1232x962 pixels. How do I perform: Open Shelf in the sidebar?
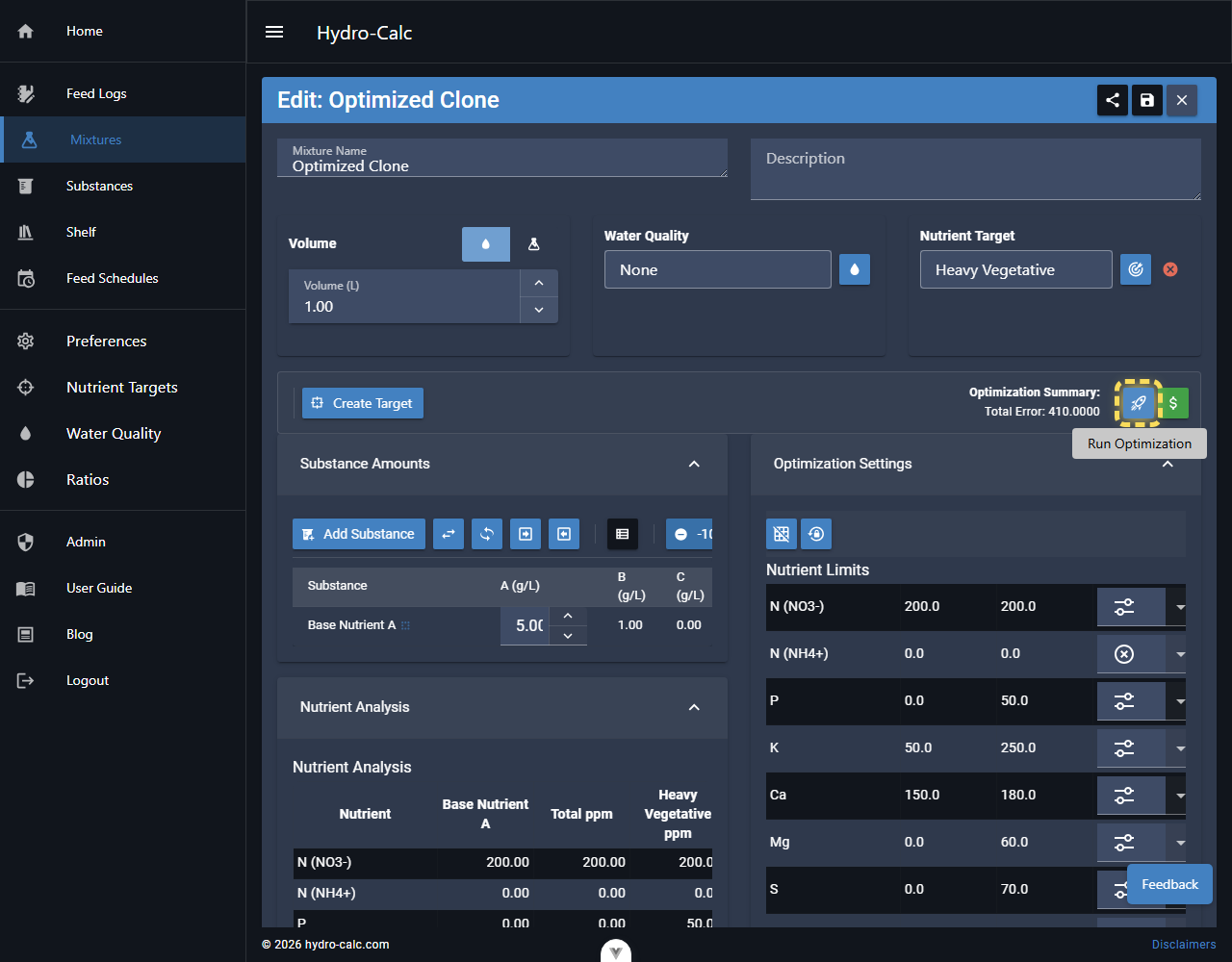point(123,232)
